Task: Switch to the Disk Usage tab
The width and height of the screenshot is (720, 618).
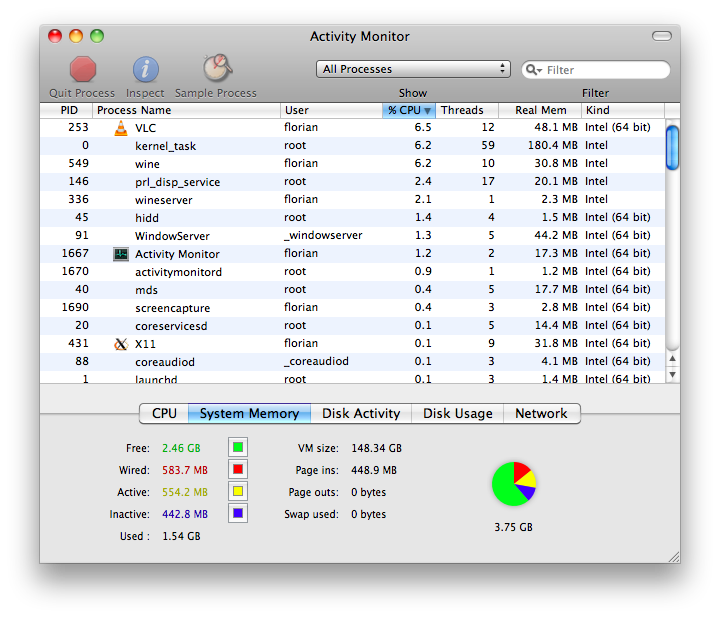Action: click(x=457, y=413)
